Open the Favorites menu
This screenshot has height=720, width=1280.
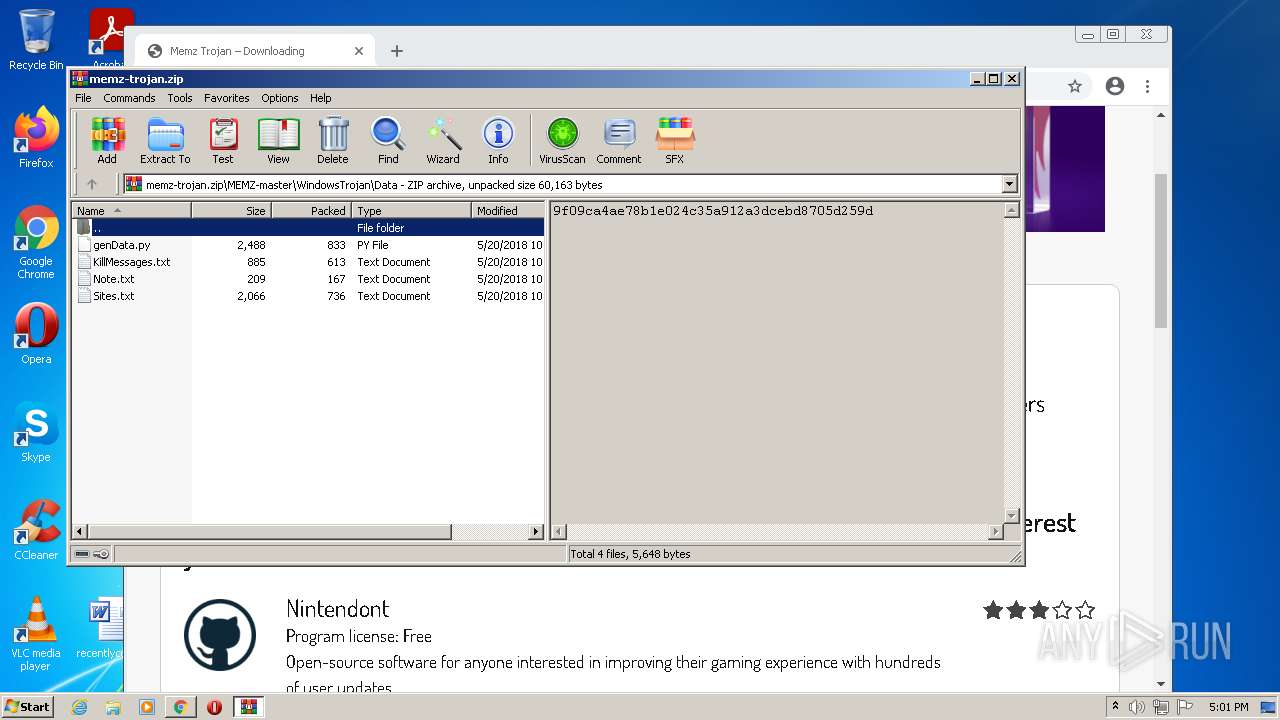click(x=227, y=98)
